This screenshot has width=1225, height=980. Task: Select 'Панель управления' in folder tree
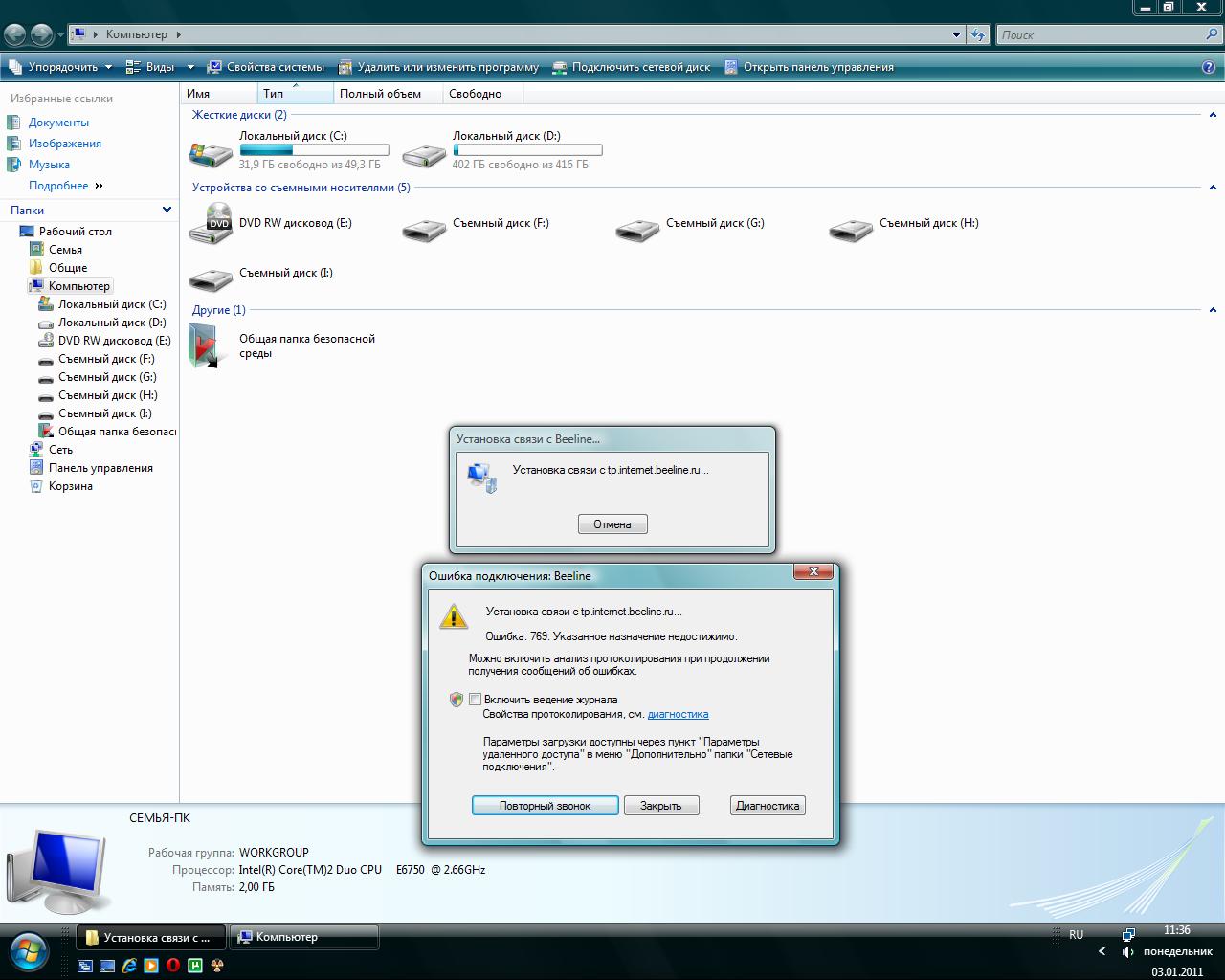tap(100, 468)
